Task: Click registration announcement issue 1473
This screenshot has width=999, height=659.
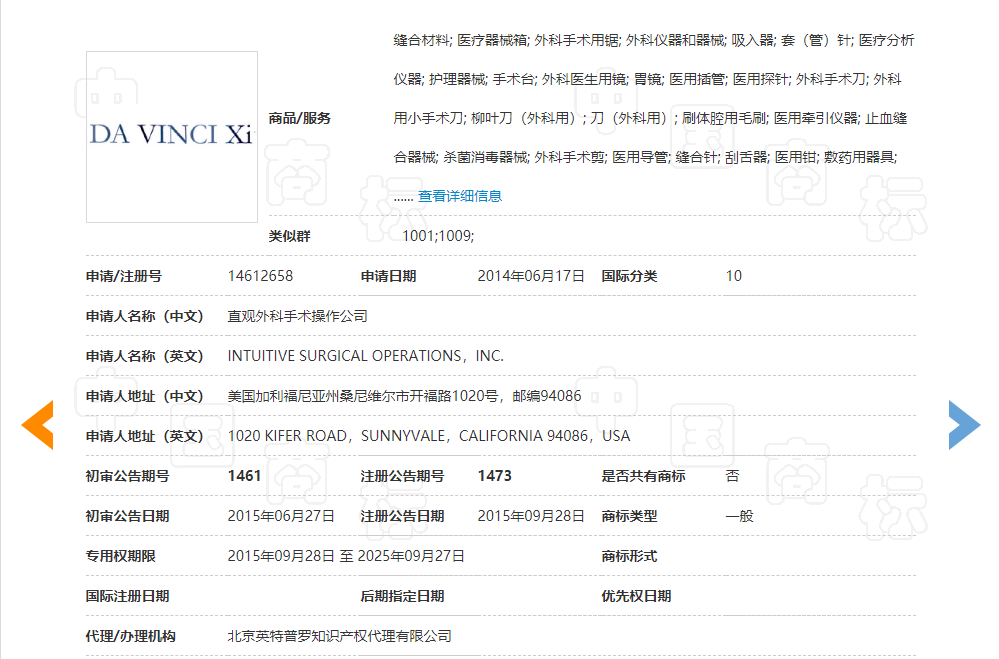Action: pyautogui.click(x=494, y=476)
